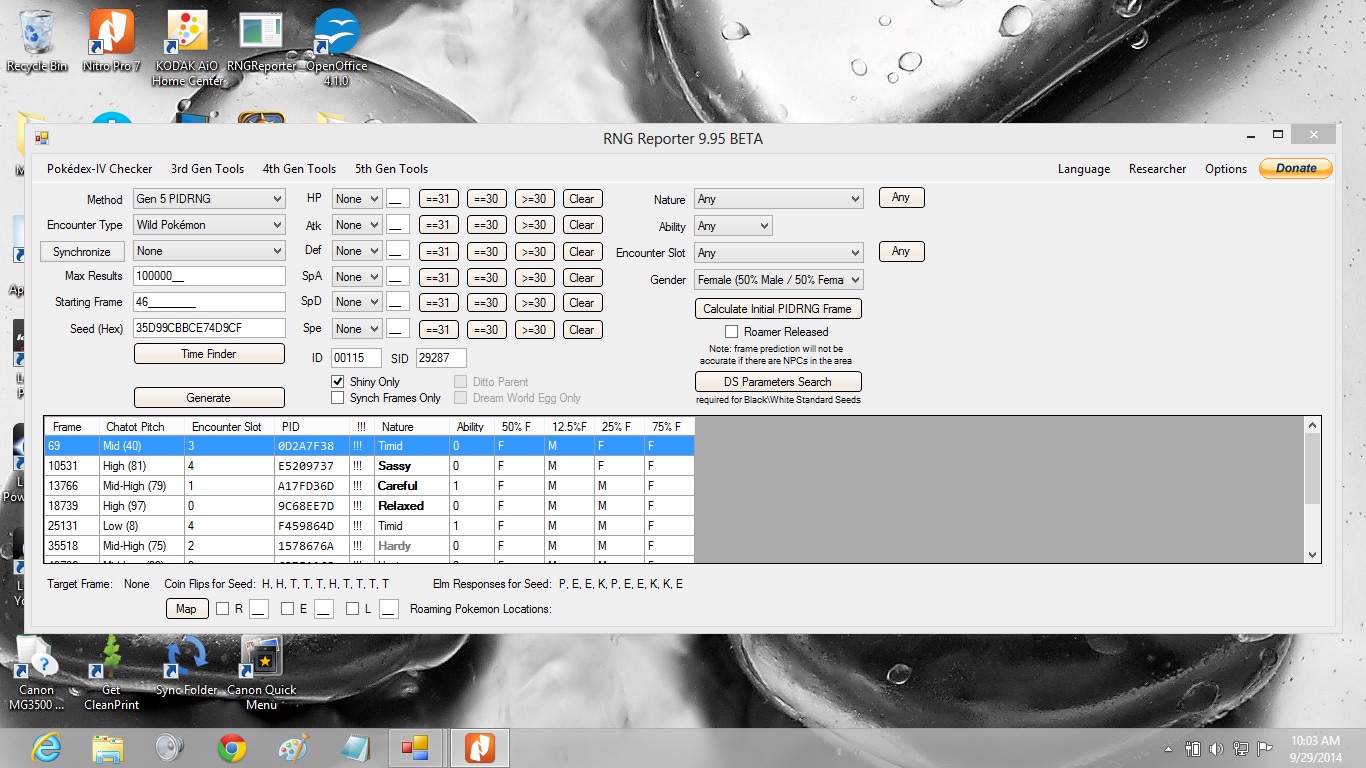Image resolution: width=1366 pixels, height=768 pixels.
Task: Click the Generate button
Action: pos(208,398)
